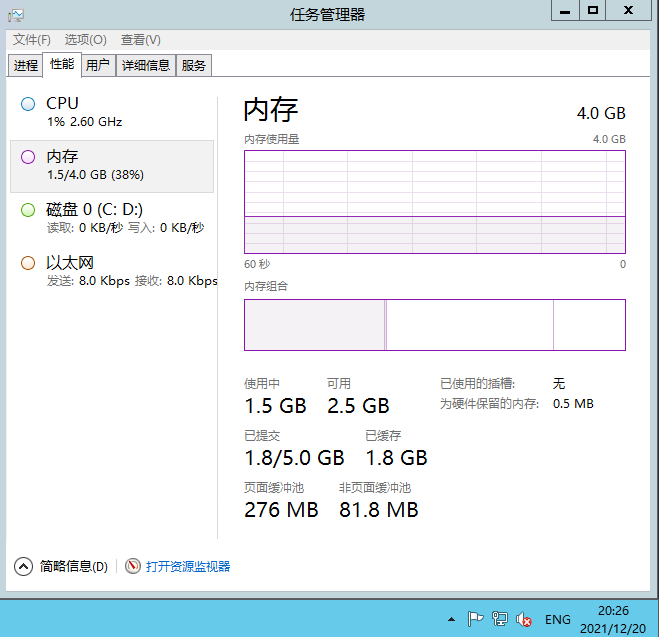The height and width of the screenshot is (637, 659).
Task: Open the Action Center flag tray icon
Action: [476, 619]
